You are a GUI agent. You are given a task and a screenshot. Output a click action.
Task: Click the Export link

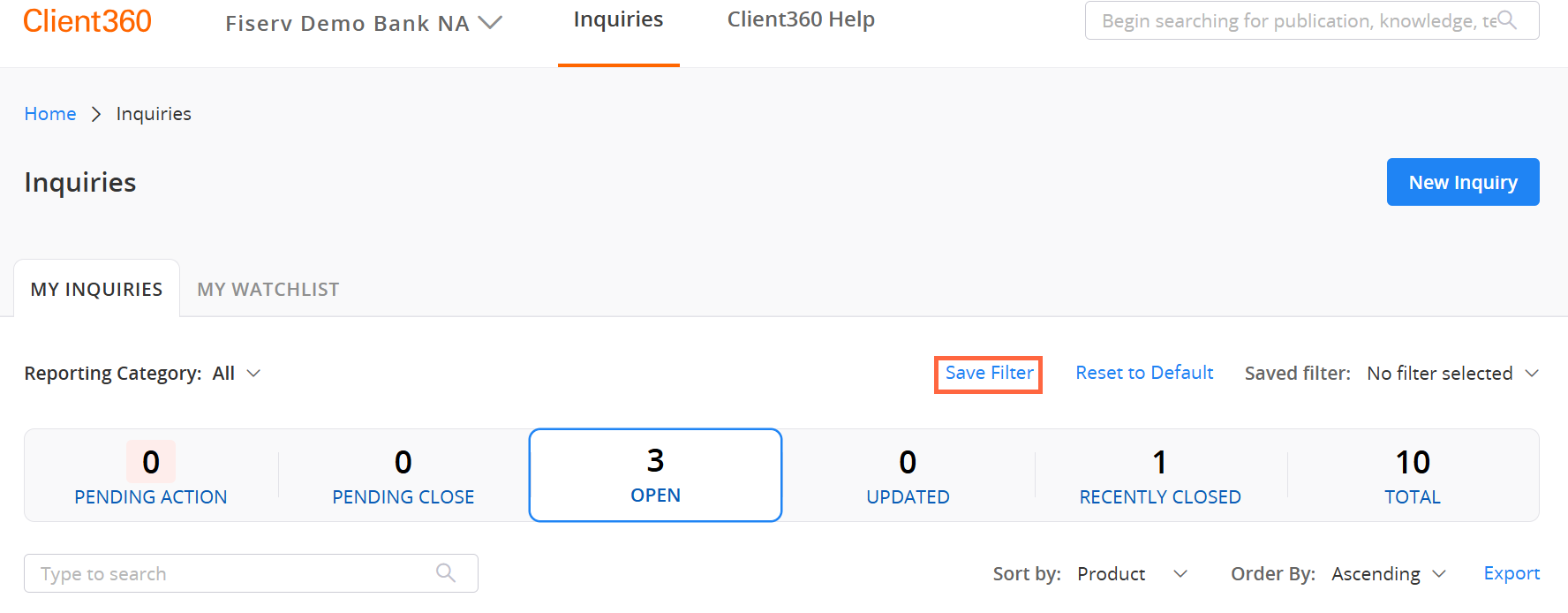1511,573
